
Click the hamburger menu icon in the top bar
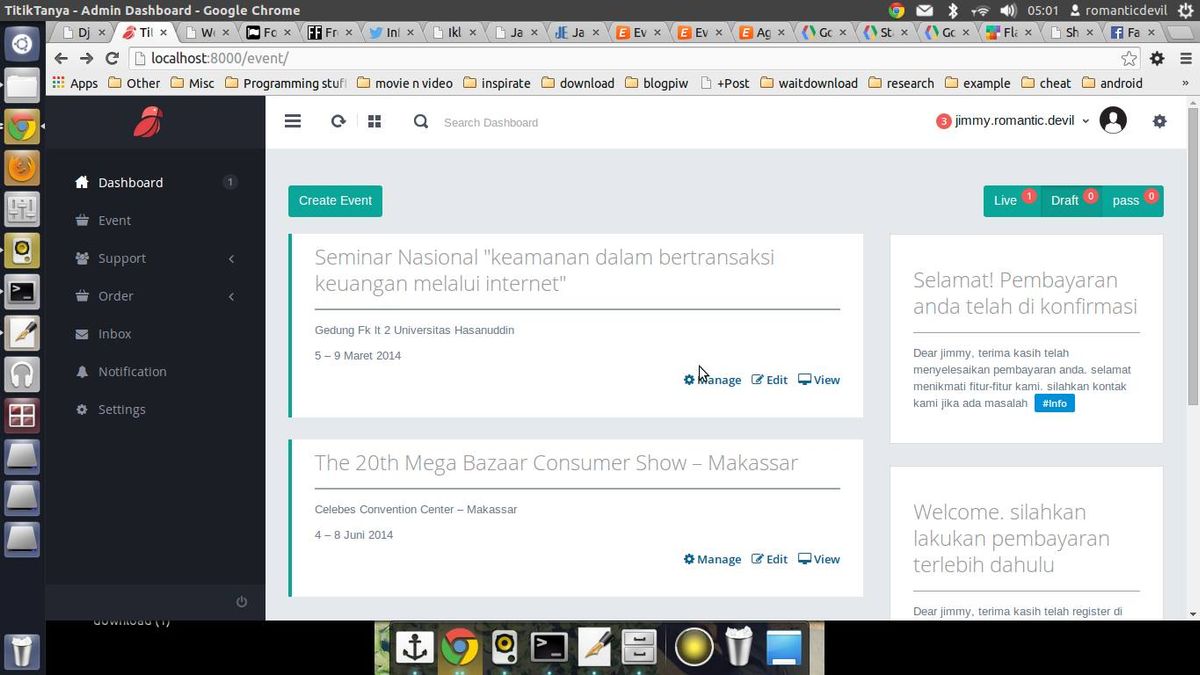292,121
